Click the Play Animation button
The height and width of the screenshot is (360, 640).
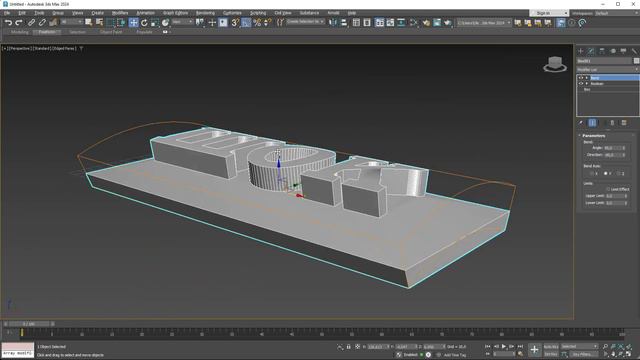(x=504, y=347)
